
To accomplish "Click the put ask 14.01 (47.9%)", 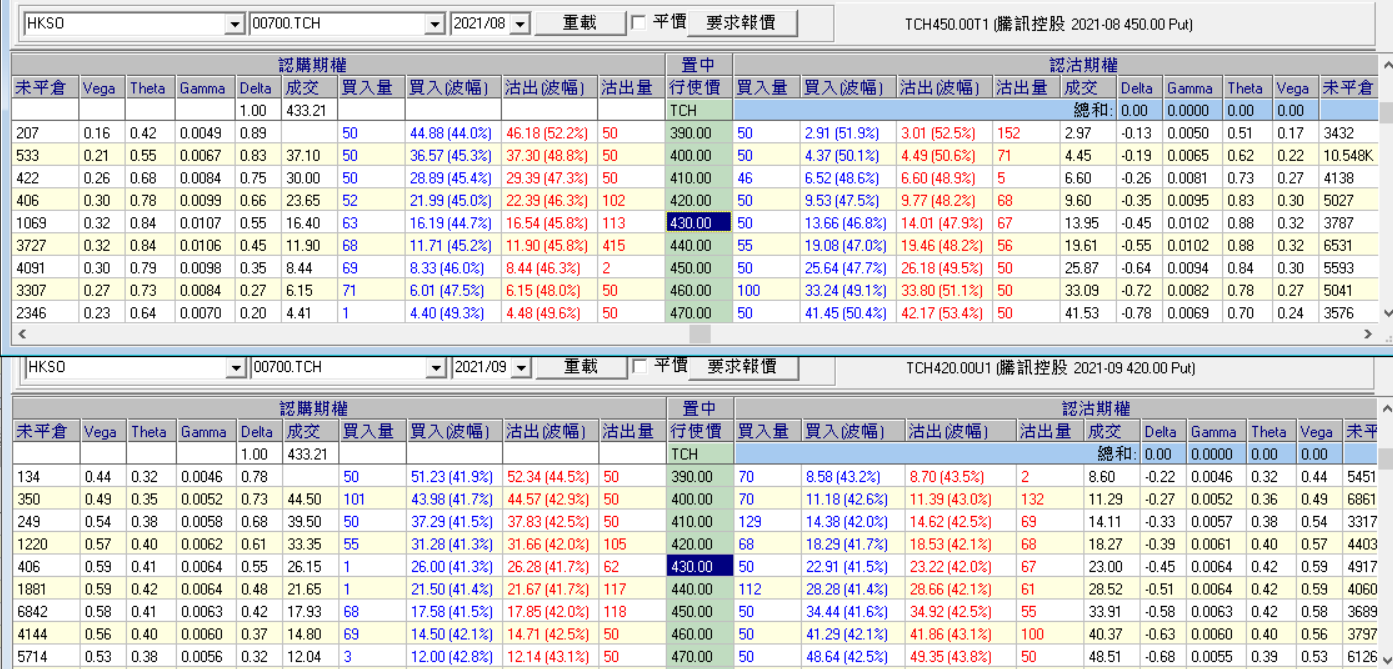I will point(938,223).
